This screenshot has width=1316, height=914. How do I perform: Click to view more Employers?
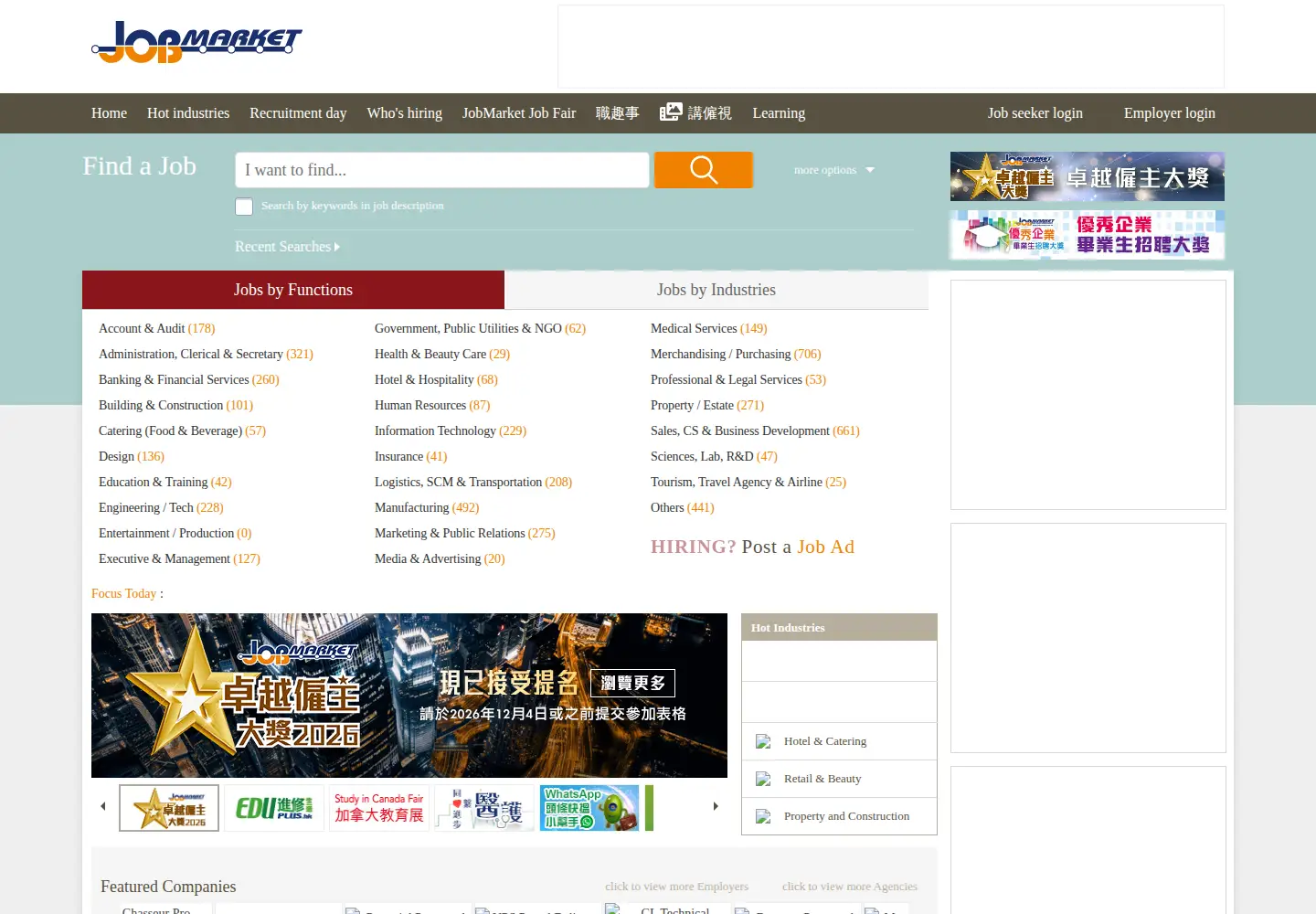coord(676,887)
